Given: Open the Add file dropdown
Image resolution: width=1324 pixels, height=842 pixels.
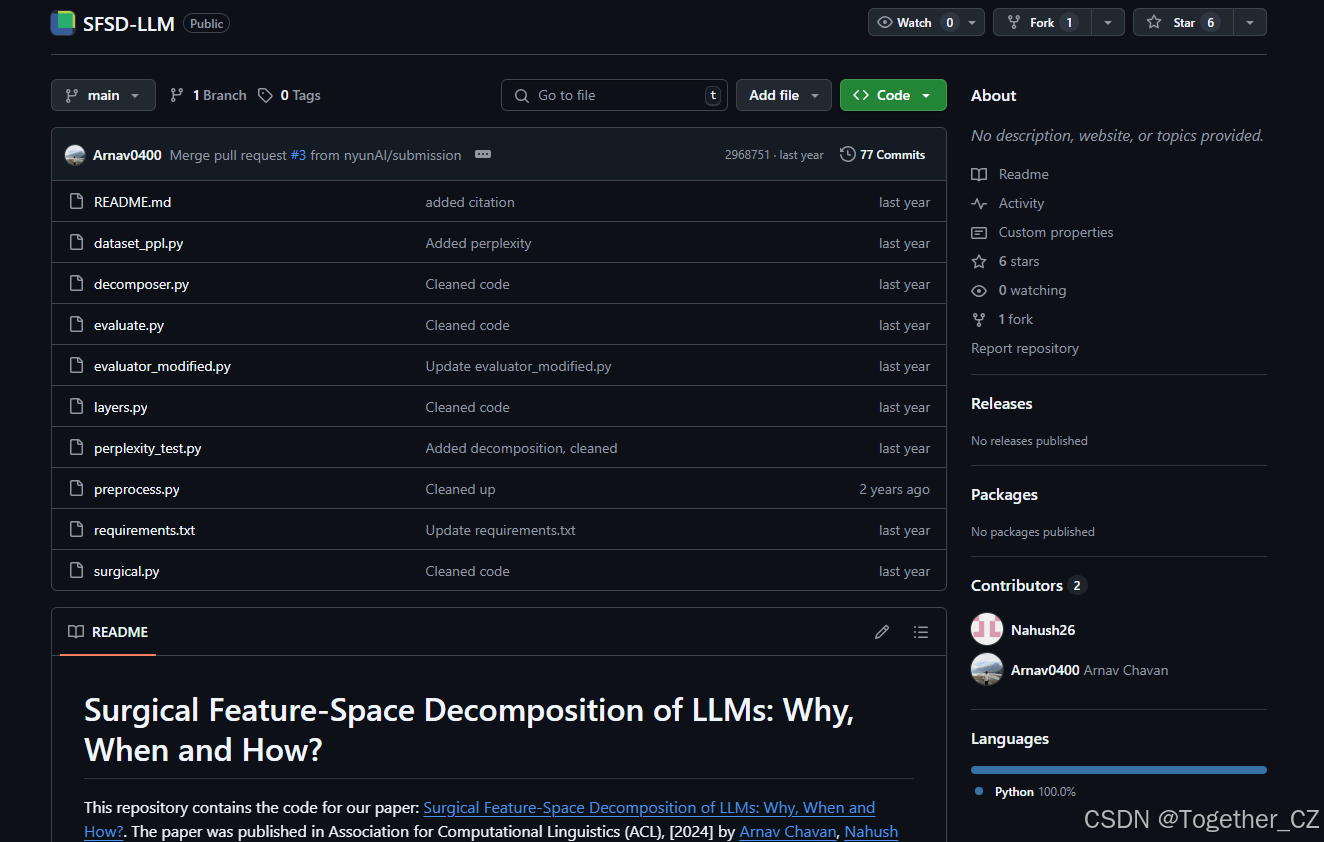Looking at the screenshot, I should [x=783, y=94].
